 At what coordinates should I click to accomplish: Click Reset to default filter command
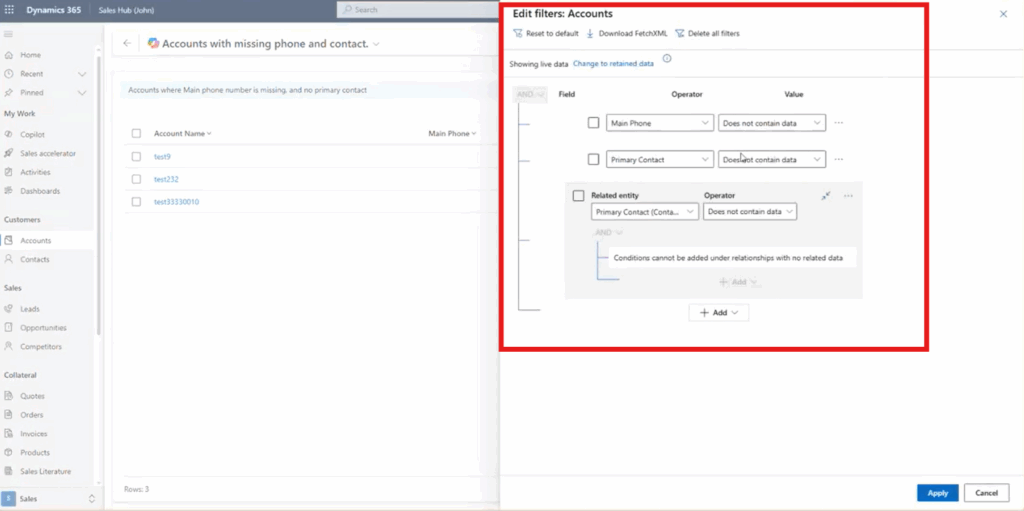click(546, 33)
